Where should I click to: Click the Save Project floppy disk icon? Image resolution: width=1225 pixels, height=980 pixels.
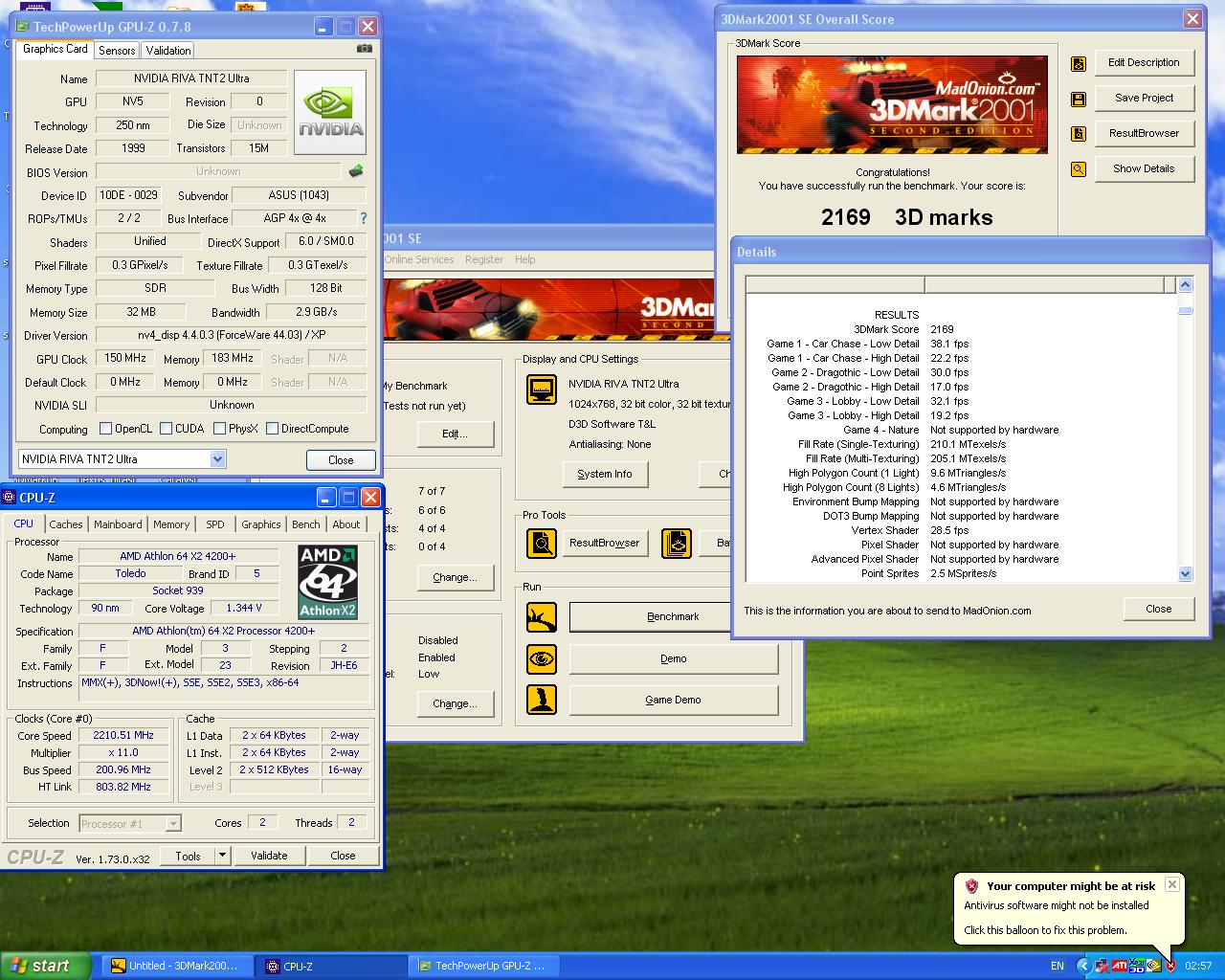(1079, 99)
